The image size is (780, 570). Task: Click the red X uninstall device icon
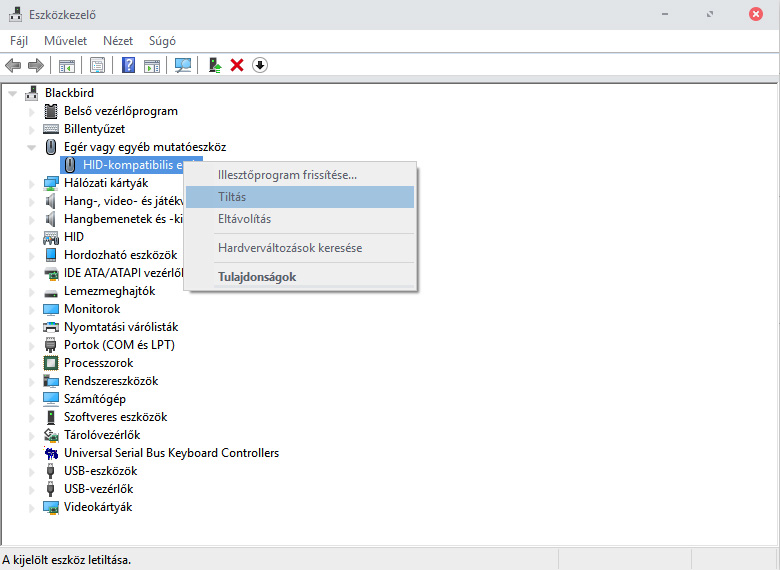click(x=237, y=65)
